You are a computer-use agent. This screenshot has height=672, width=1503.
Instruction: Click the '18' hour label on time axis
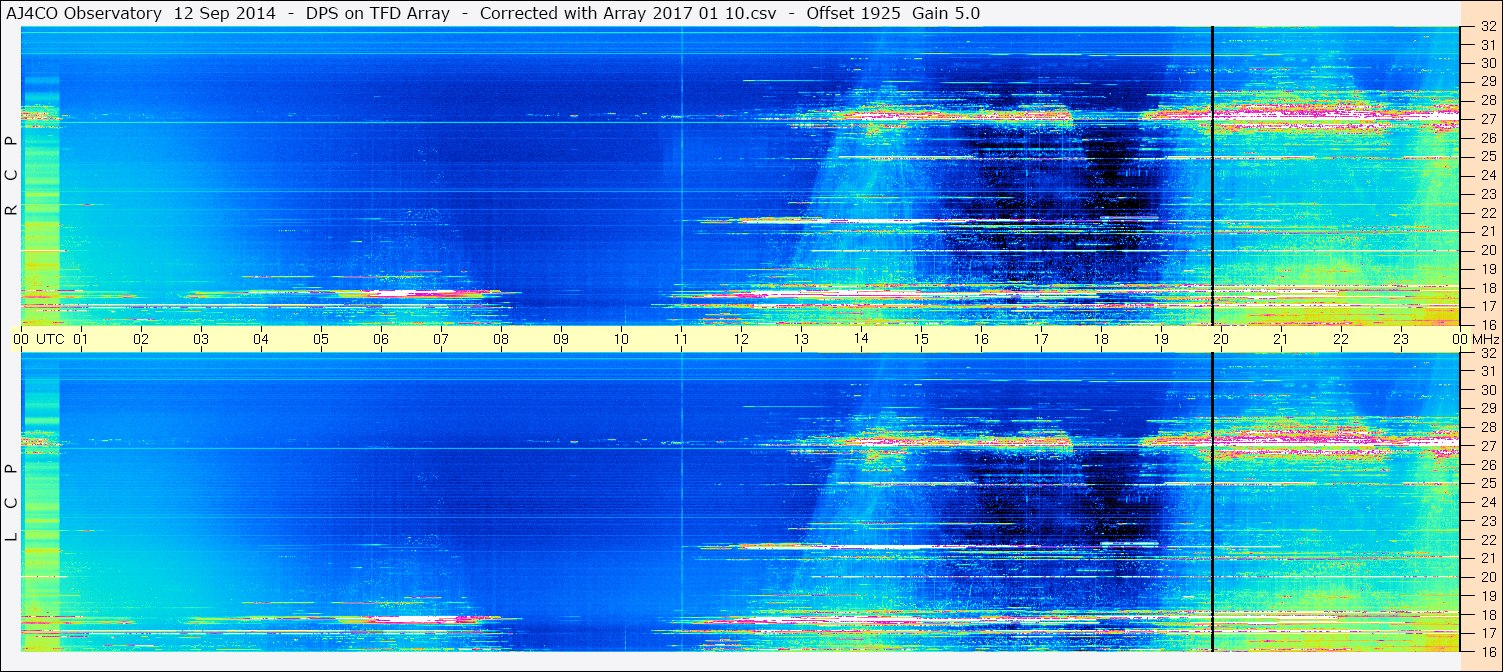(1101, 339)
